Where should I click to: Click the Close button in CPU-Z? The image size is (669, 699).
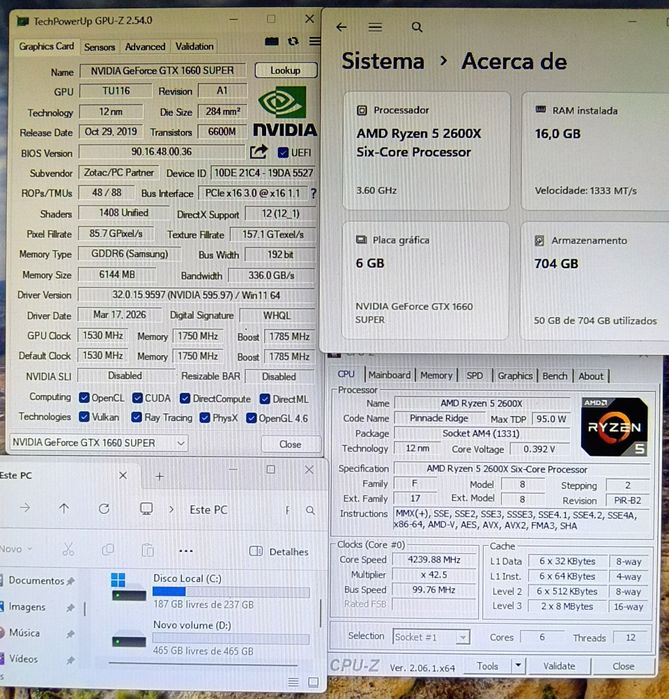623,666
